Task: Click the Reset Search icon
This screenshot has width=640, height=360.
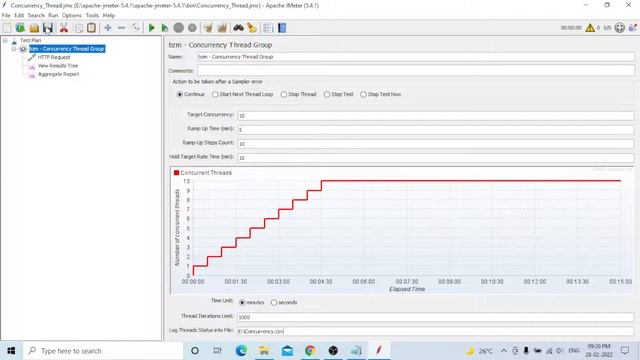Action: 252,28
